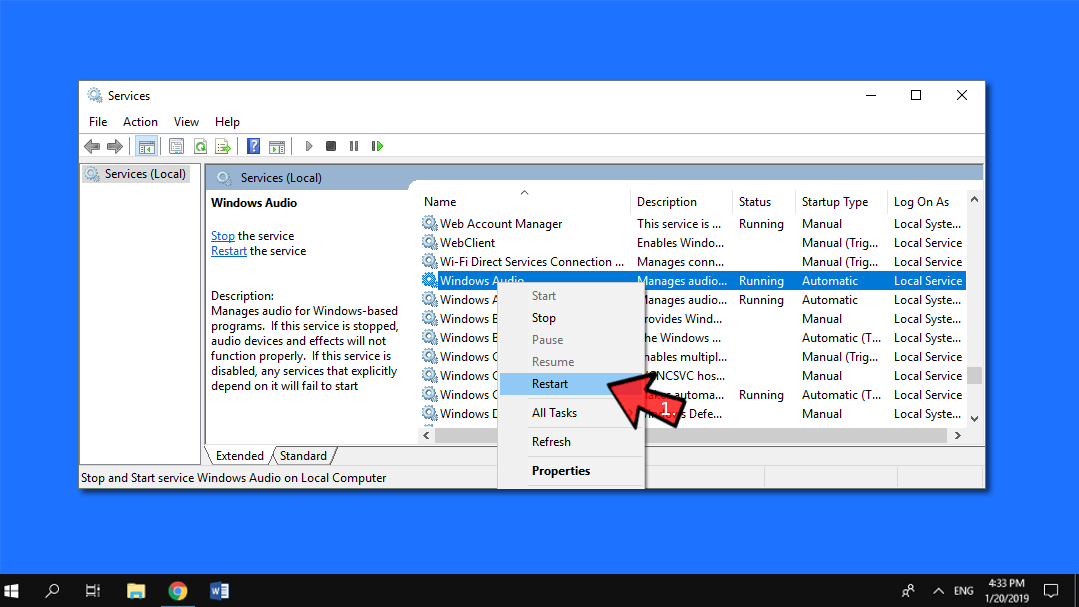Choose Restart from the context menu

550,384
